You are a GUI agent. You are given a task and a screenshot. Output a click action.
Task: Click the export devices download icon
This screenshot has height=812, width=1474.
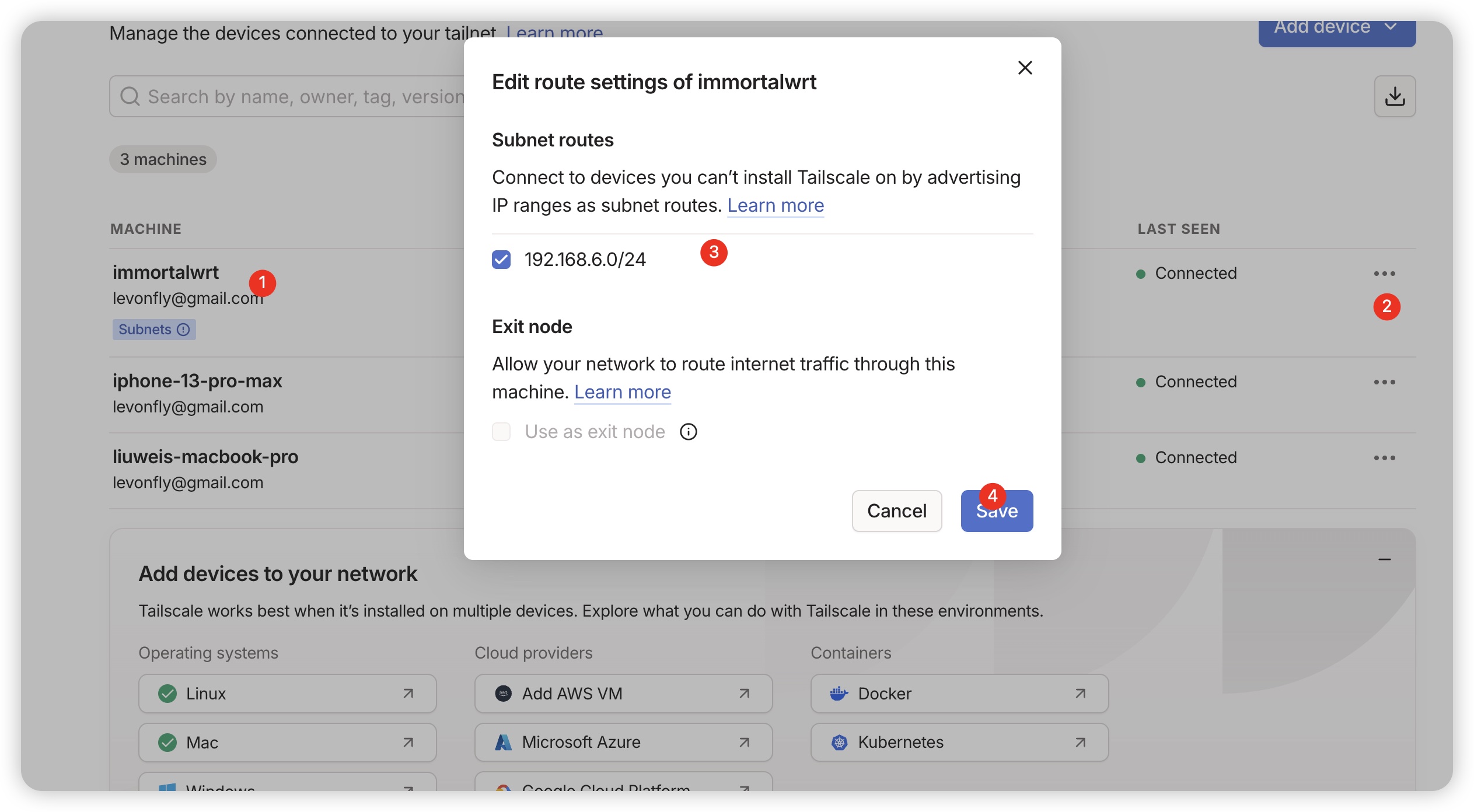1394,96
